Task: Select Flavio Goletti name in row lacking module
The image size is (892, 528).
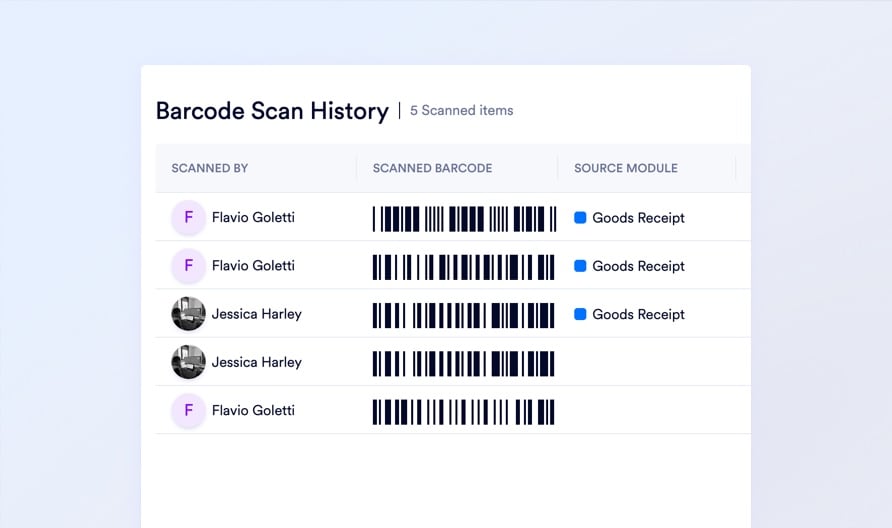Action: coord(253,410)
